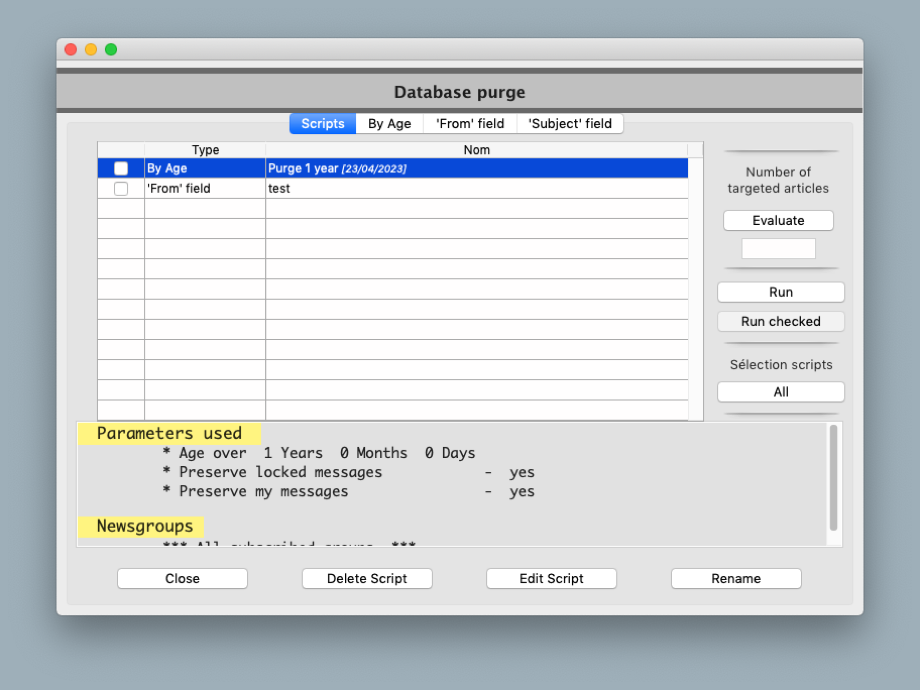The width and height of the screenshot is (920, 690).
Task: Open the By Age tab
Action: [x=389, y=124]
